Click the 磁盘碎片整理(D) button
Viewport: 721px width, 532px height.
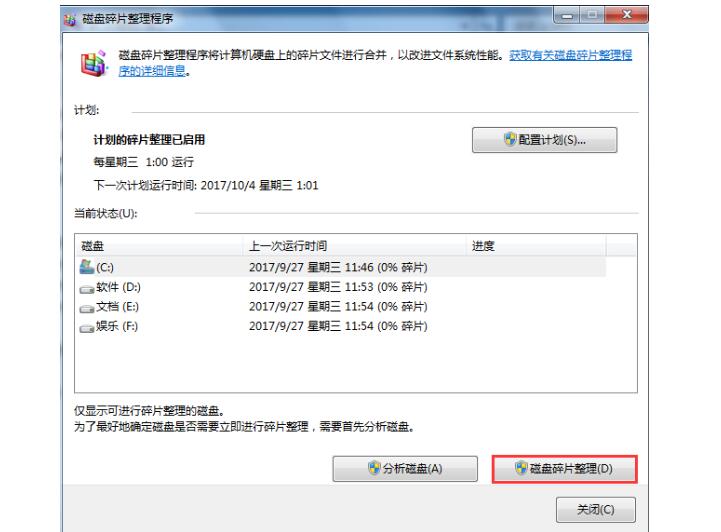(565, 469)
